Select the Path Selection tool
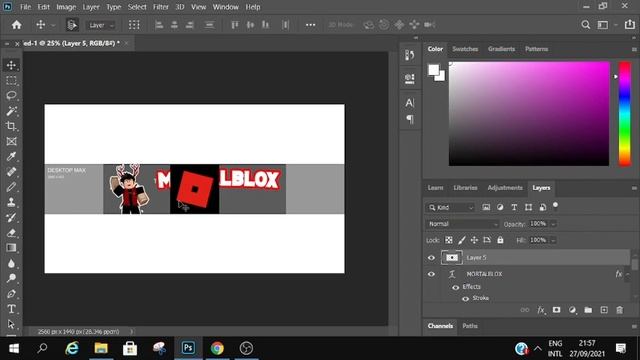Screen dimensions: 640x360 [x=11, y=324]
